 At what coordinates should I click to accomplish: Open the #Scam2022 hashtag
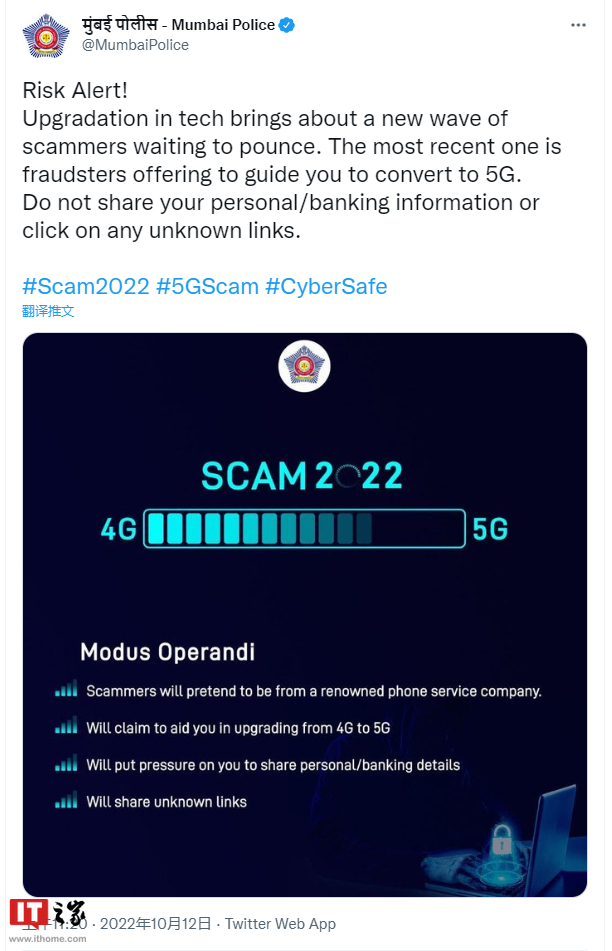point(86,287)
